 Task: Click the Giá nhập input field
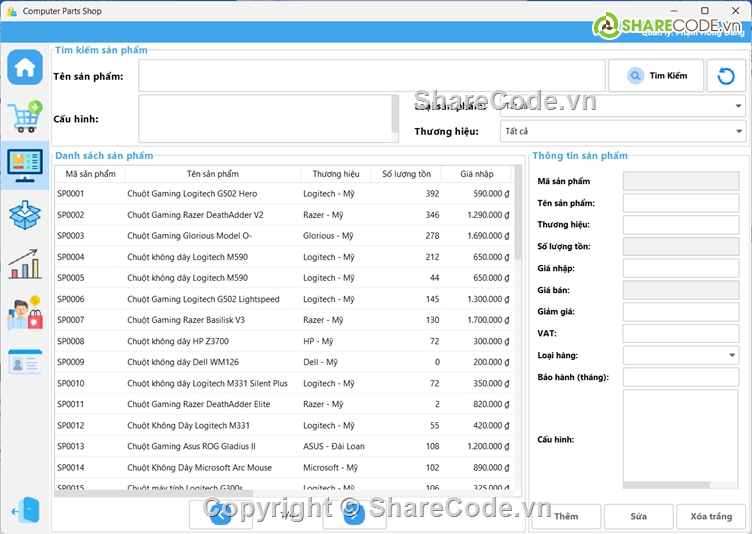pyautogui.click(x=681, y=268)
